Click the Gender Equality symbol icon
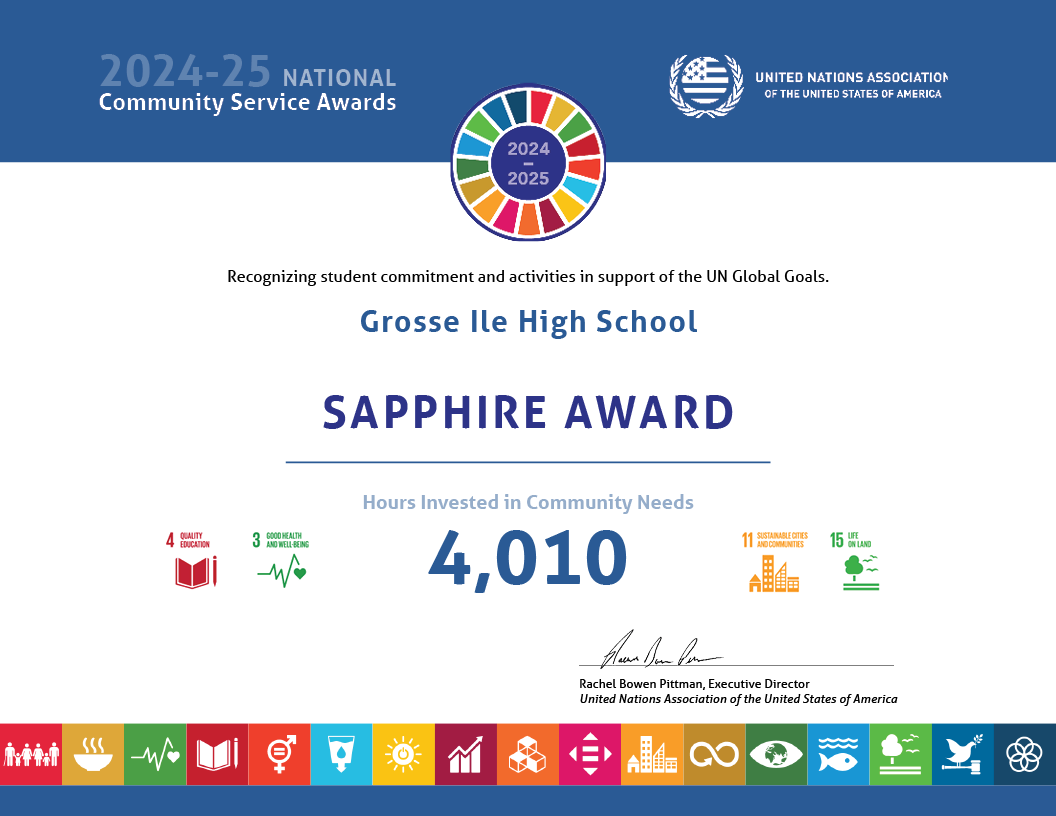The width and height of the screenshot is (1056, 816). tap(279, 754)
